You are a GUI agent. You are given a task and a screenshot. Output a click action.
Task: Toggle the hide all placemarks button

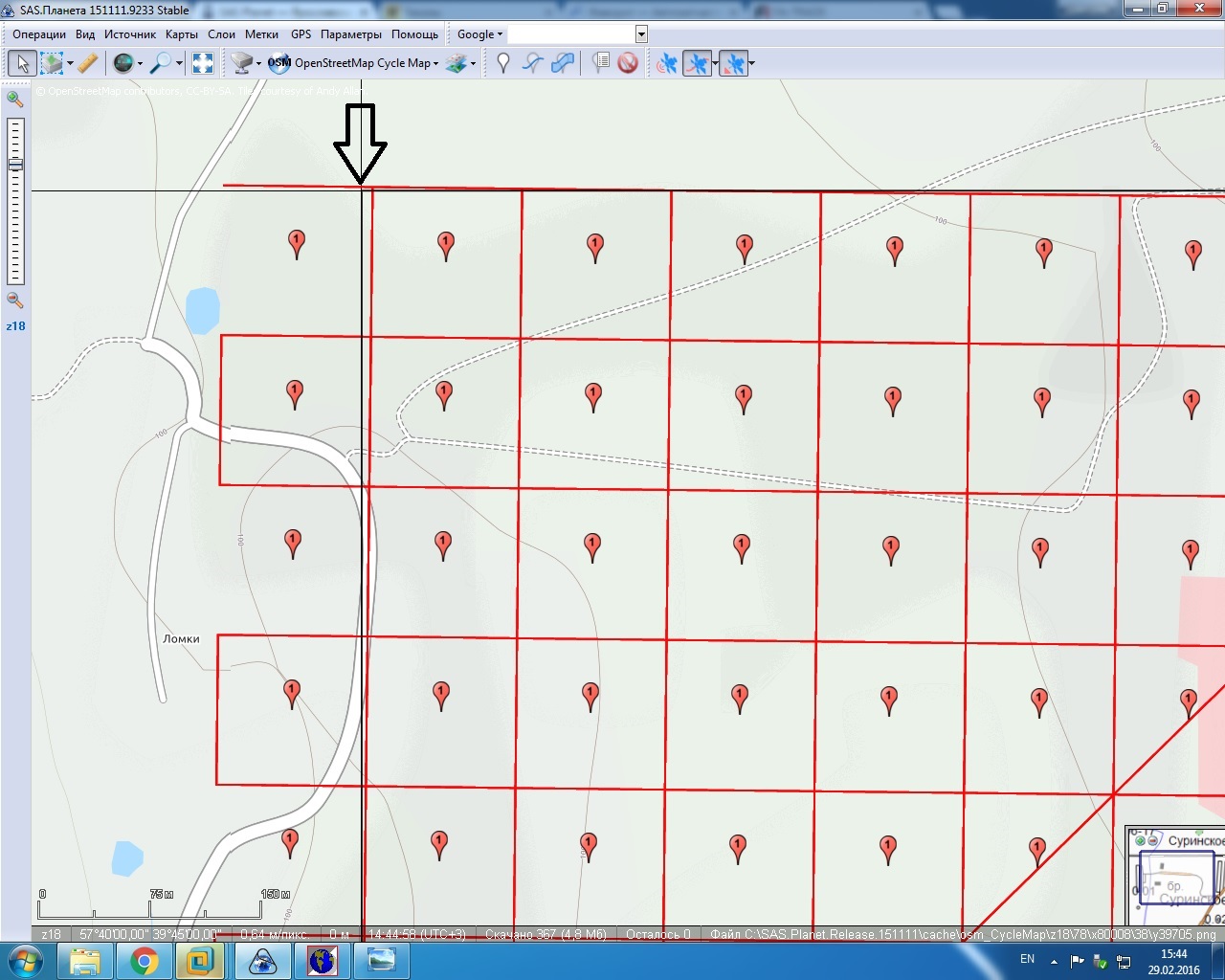(x=628, y=63)
